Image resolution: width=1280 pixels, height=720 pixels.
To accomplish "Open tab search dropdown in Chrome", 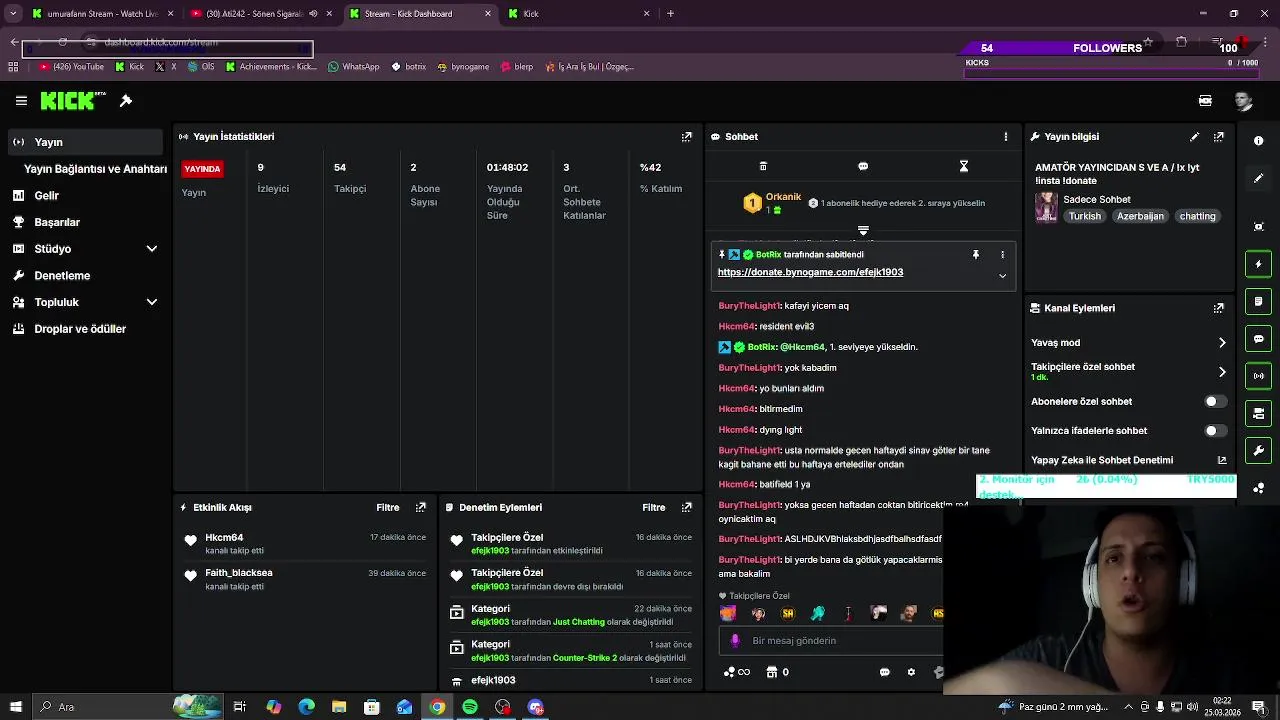I will (13, 14).
